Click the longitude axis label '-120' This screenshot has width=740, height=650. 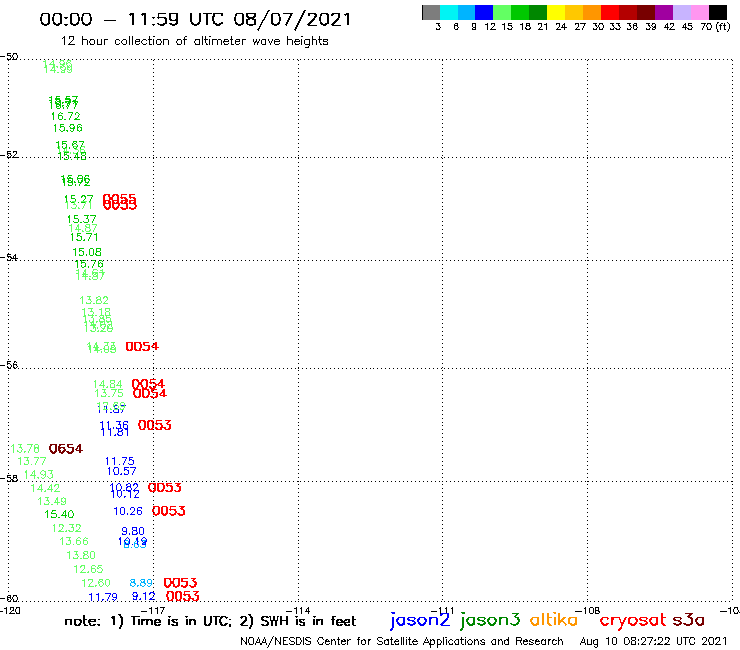coord(10,611)
